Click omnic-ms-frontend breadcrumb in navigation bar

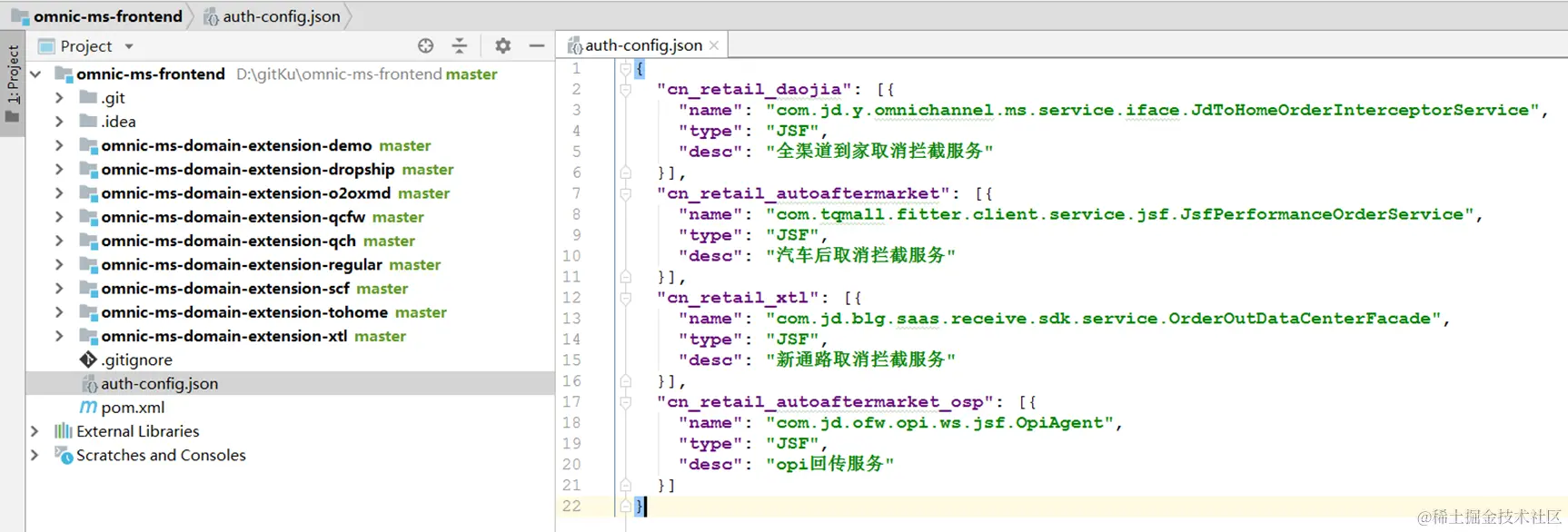point(108,16)
